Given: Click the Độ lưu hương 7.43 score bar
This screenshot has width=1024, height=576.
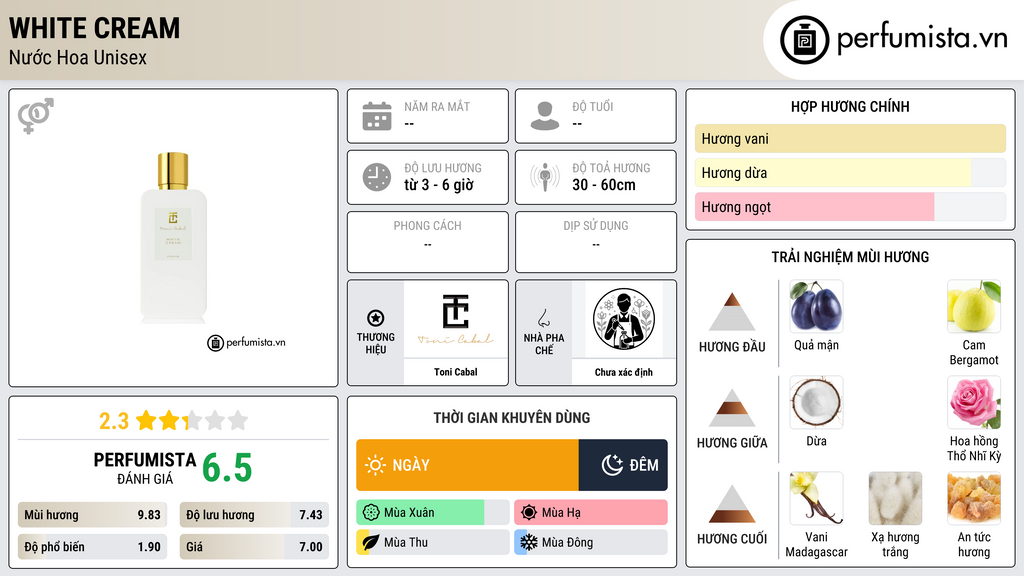Looking at the screenshot, I should 254,515.
